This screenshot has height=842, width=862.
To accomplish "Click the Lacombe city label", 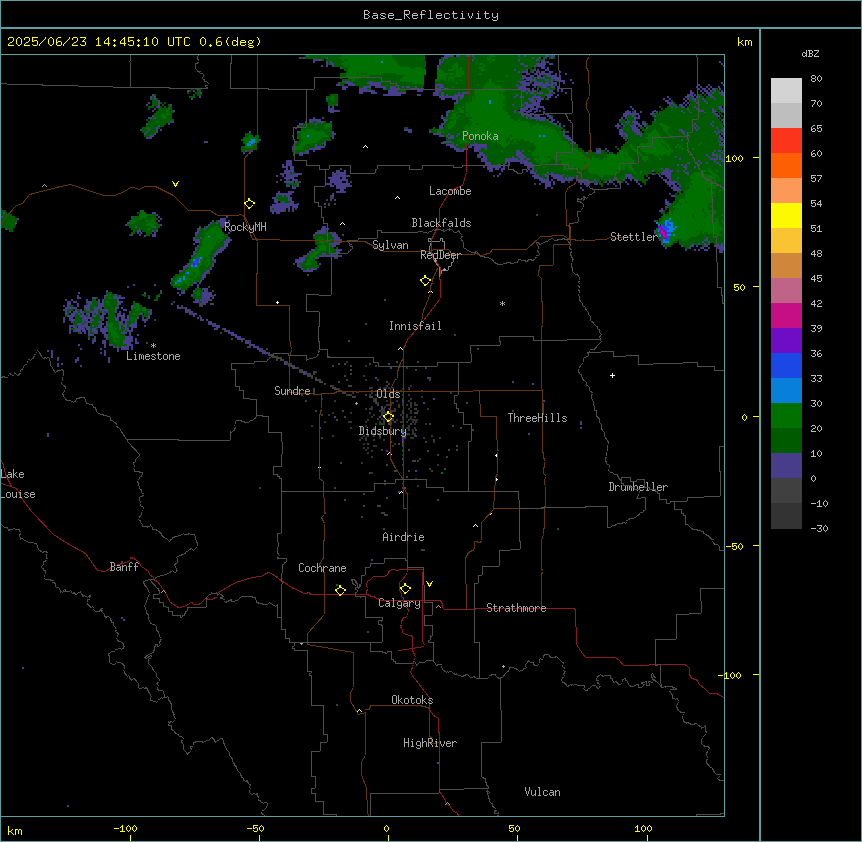I will coord(450,191).
